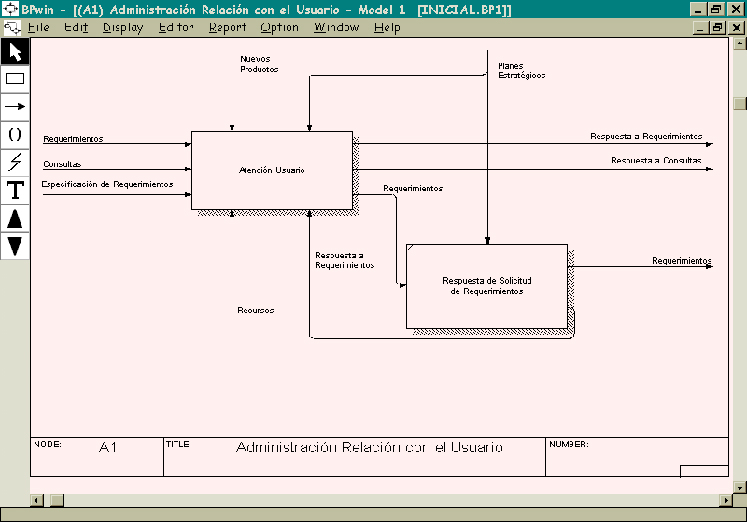Open the Display menu
Image resolution: width=747 pixels, height=523 pixels.
pos(123,28)
